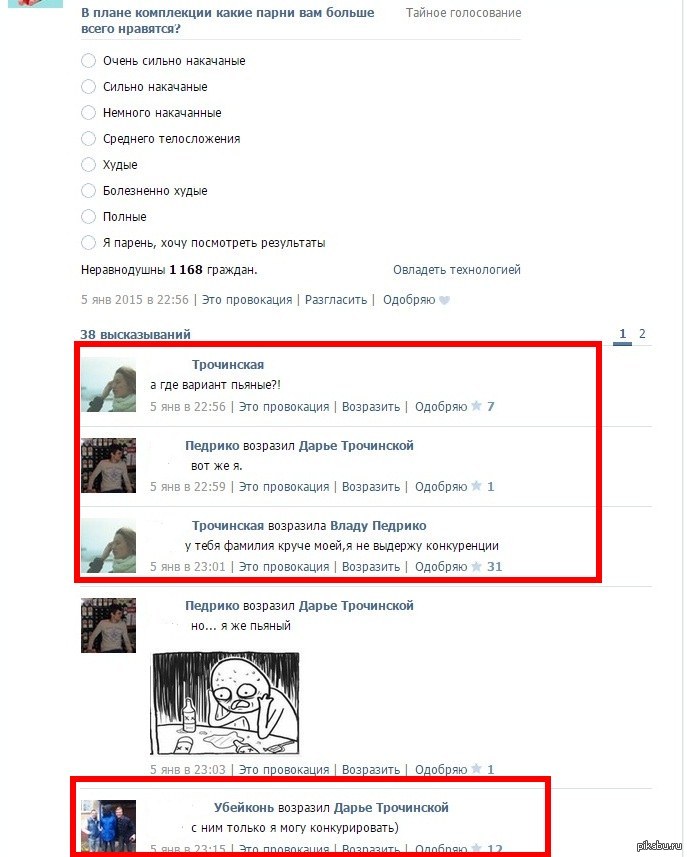This screenshot has height=857, width=687.
Task: Open the Педрико avatar beside "вот же я"
Action: [x=108, y=466]
